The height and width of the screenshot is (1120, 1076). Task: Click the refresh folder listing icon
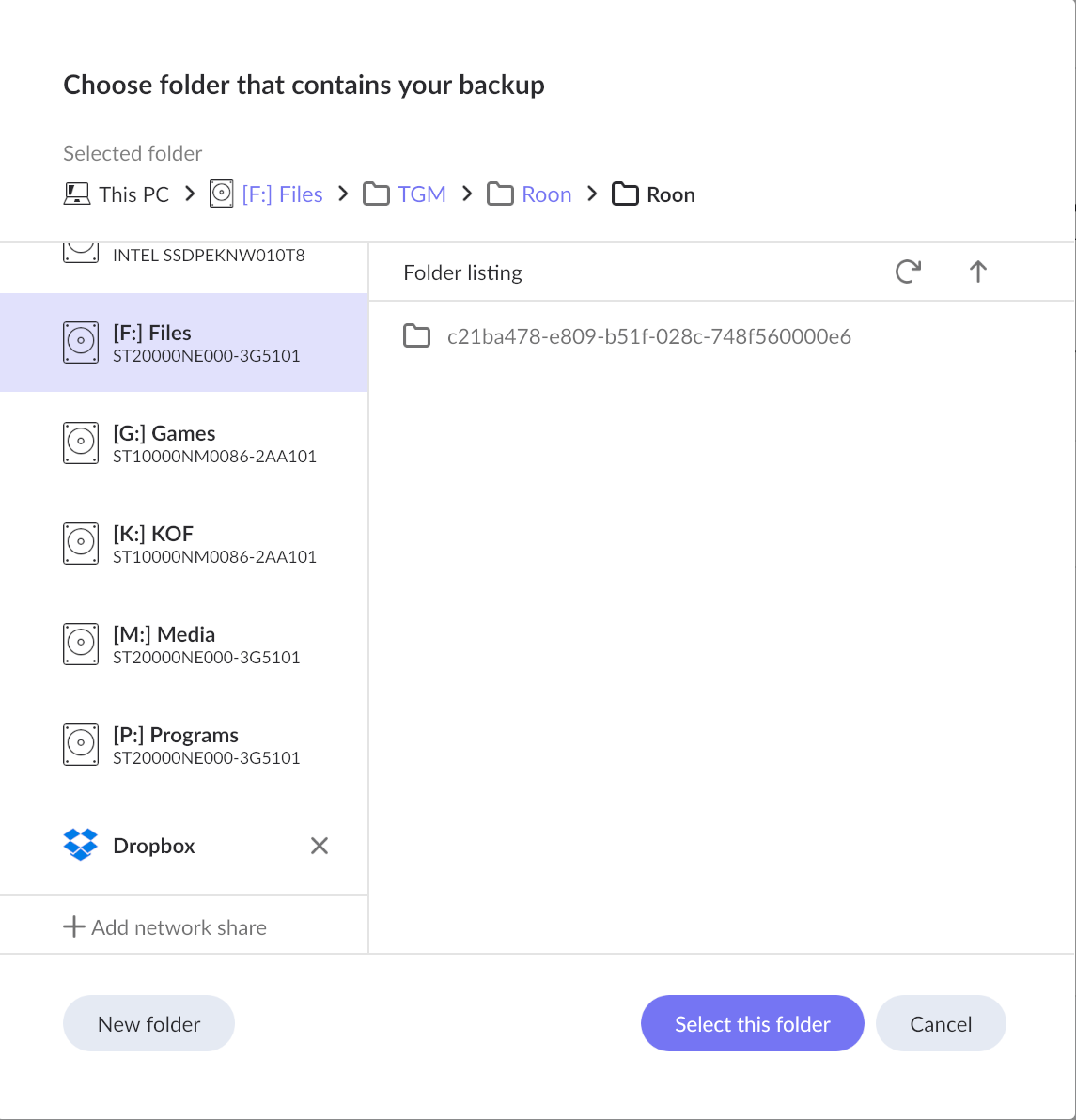908,272
